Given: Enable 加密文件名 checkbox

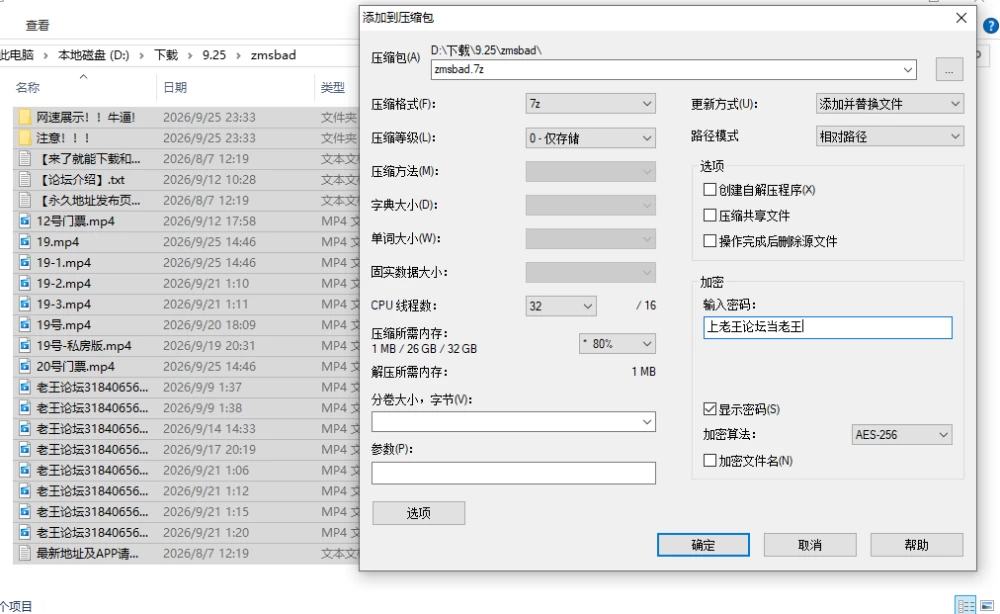Looking at the screenshot, I should pos(709,460).
